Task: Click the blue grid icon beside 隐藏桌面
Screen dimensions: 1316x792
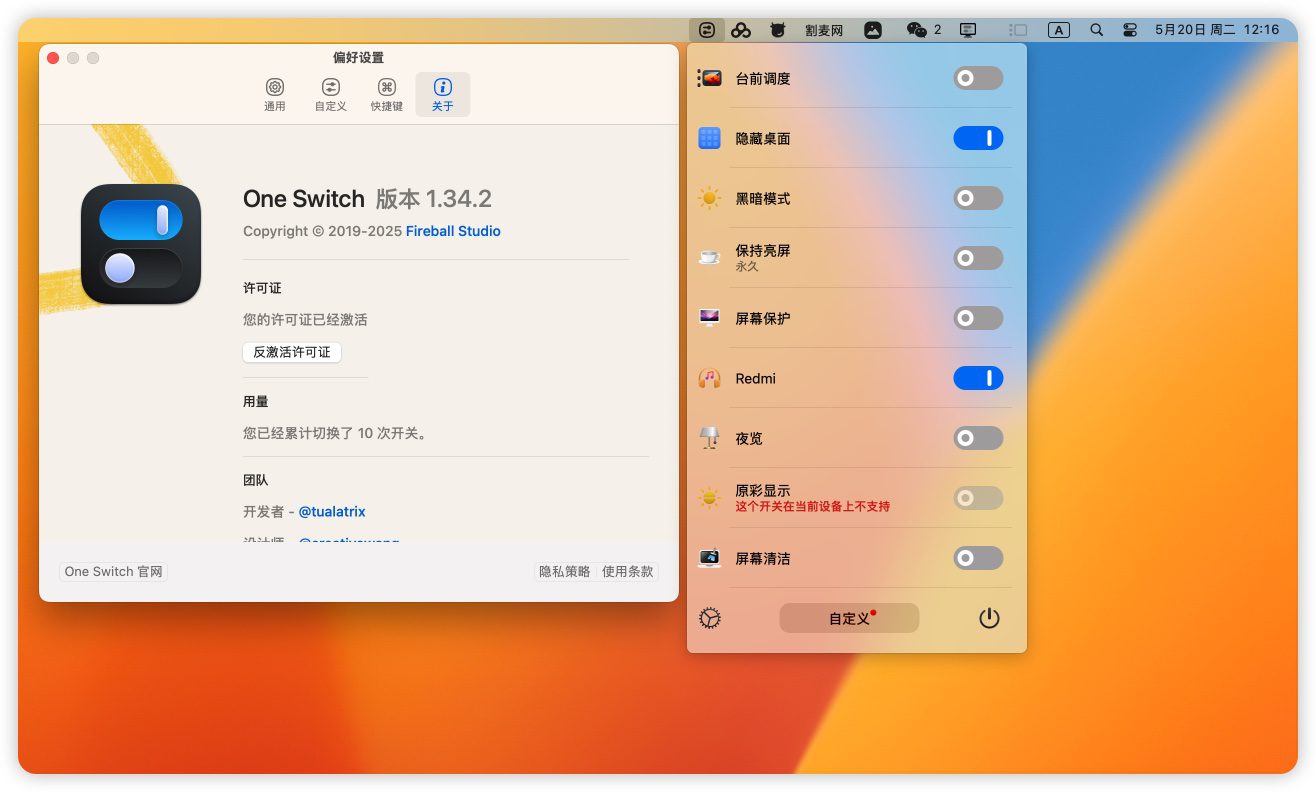Action: pyautogui.click(x=710, y=138)
